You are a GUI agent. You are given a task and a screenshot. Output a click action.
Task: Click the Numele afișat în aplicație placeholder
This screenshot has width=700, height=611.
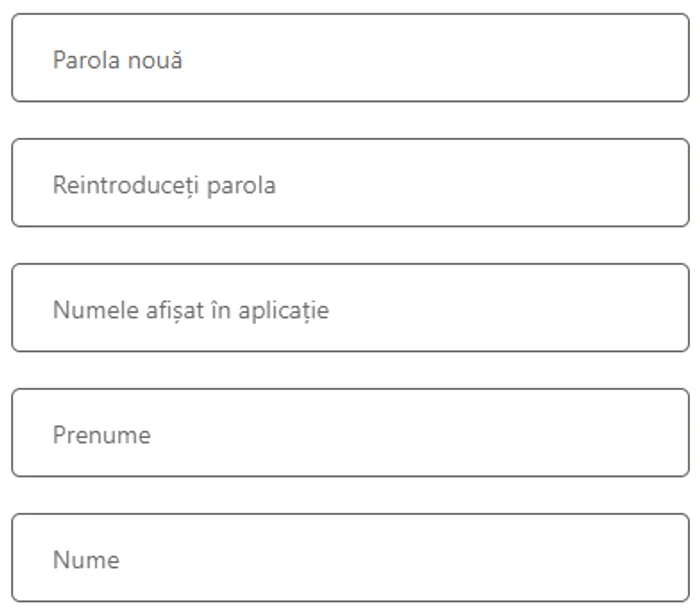click(191, 311)
